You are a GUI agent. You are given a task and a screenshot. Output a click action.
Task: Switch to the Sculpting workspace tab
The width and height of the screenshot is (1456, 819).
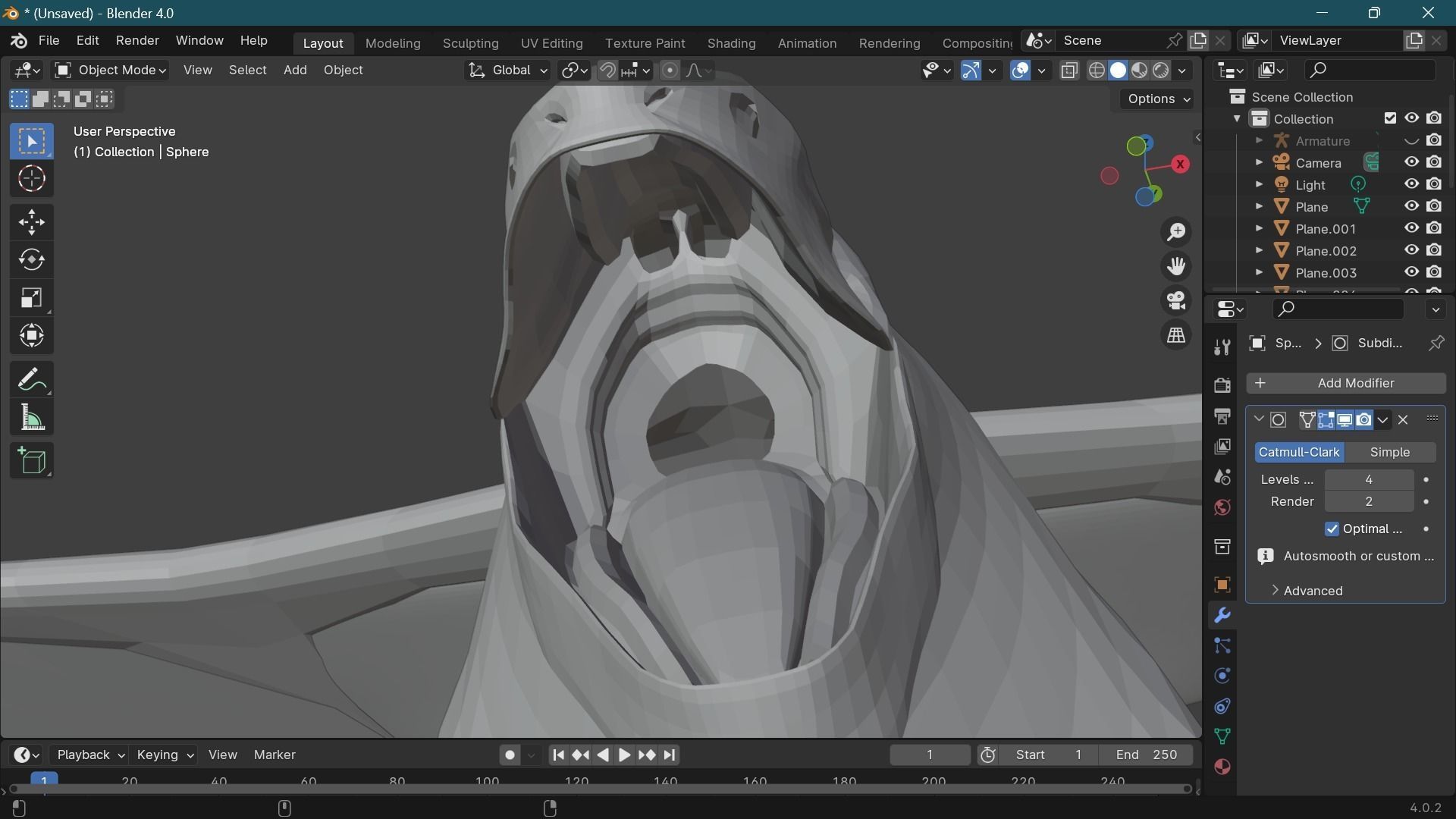click(470, 43)
